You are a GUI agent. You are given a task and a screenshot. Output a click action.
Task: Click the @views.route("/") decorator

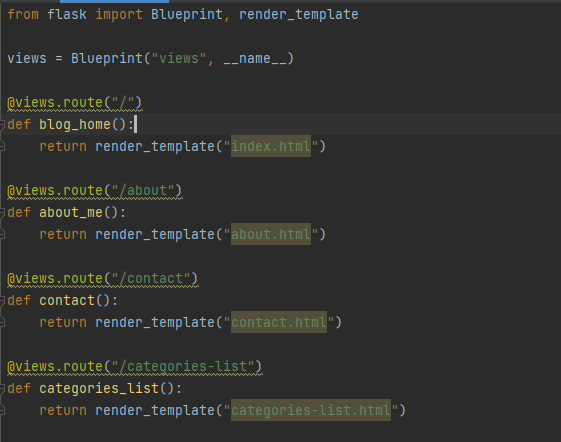pyautogui.click(x=74, y=103)
